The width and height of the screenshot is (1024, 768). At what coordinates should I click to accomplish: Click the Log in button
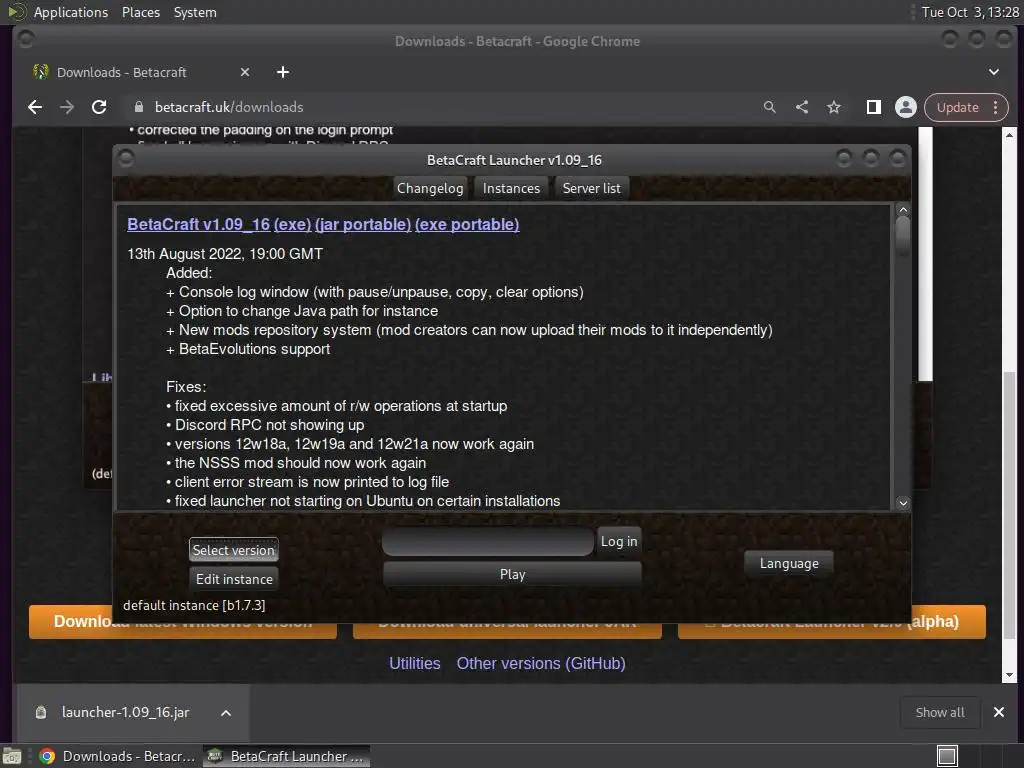[x=619, y=541]
